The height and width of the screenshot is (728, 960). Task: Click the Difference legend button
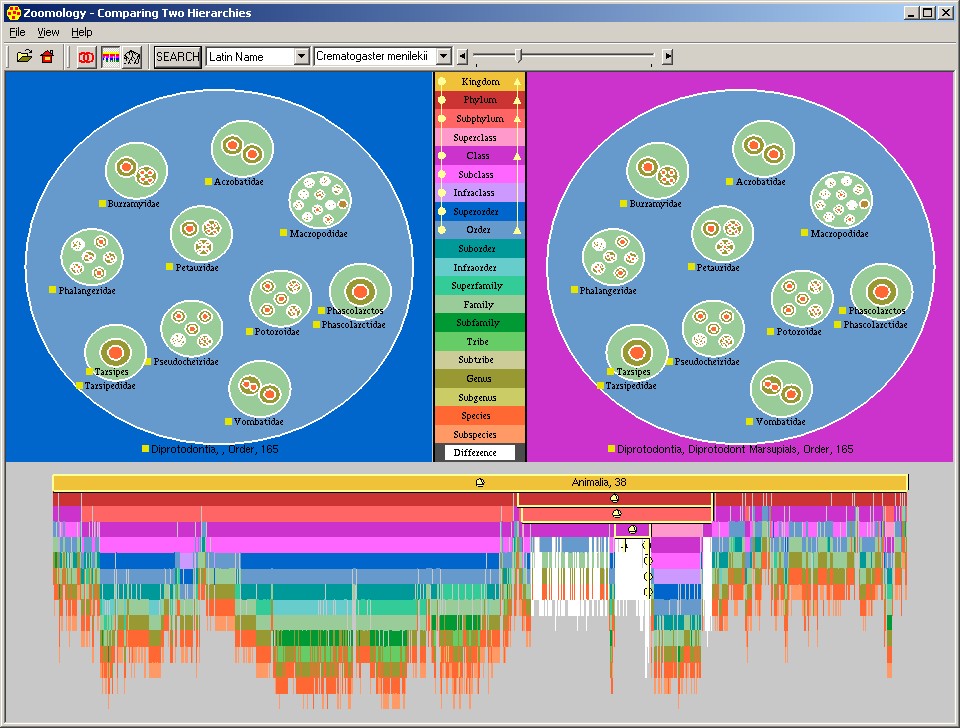click(x=479, y=453)
